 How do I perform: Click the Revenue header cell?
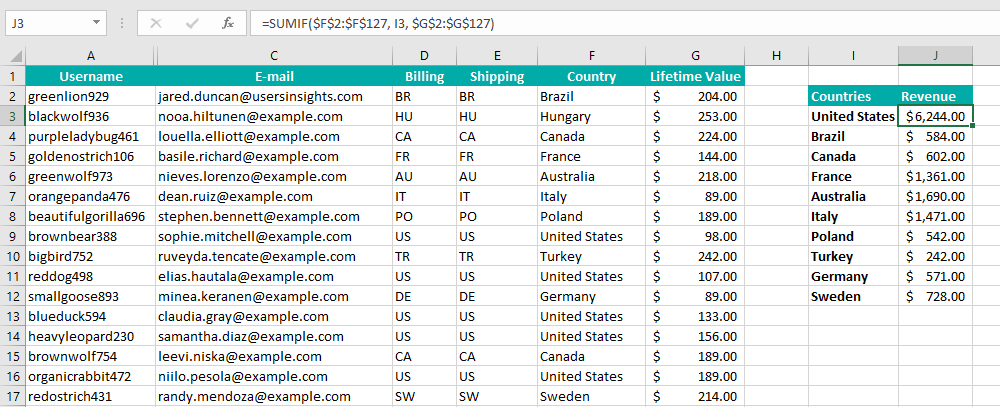[936, 96]
